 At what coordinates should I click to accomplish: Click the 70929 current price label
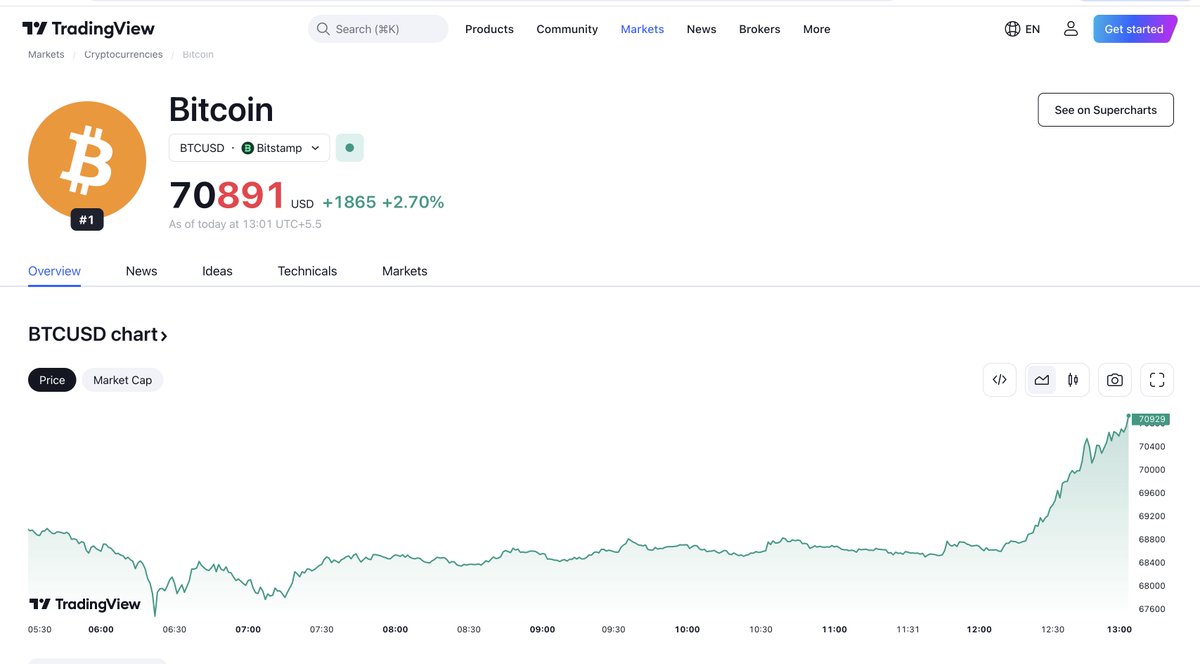point(1150,419)
